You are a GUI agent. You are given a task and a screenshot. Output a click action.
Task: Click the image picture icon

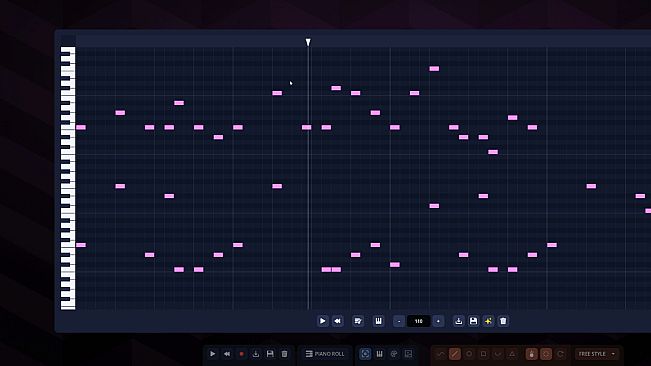409,354
